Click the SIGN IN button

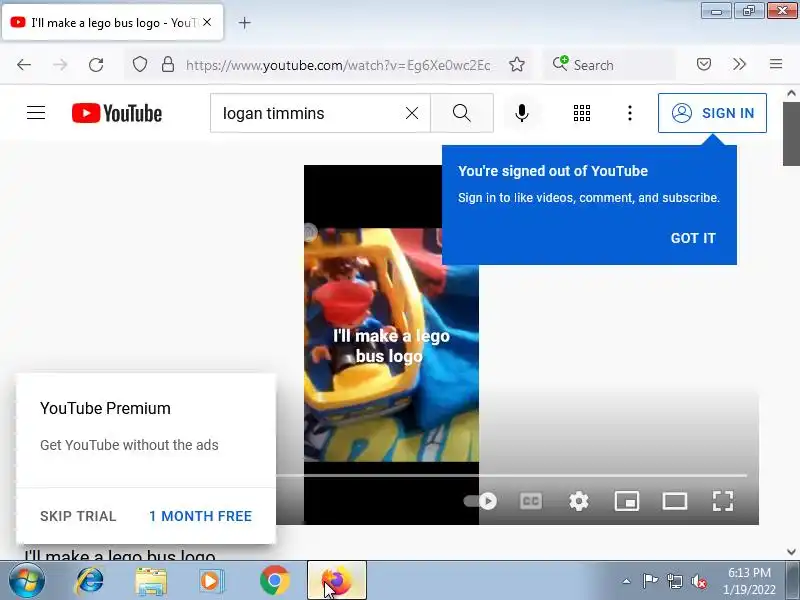(x=712, y=113)
